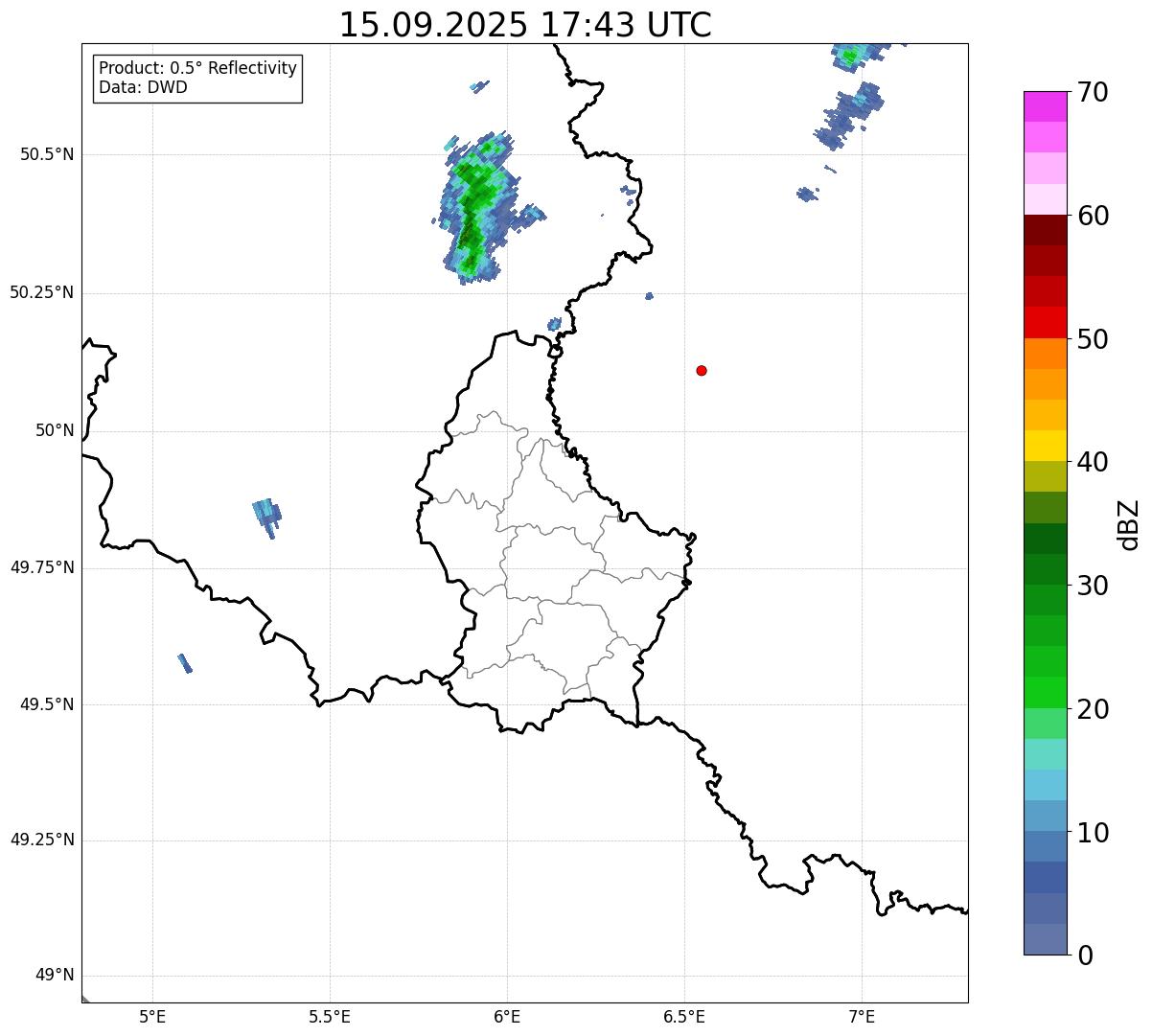Click the dBZ colorbar axis label

coord(1129,524)
